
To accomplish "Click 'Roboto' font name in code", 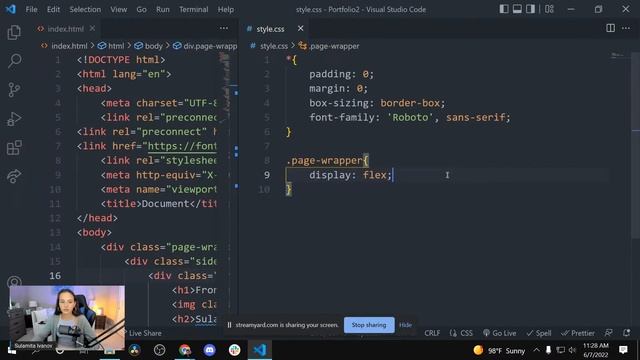I will pyautogui.click(x=411, y=118).
